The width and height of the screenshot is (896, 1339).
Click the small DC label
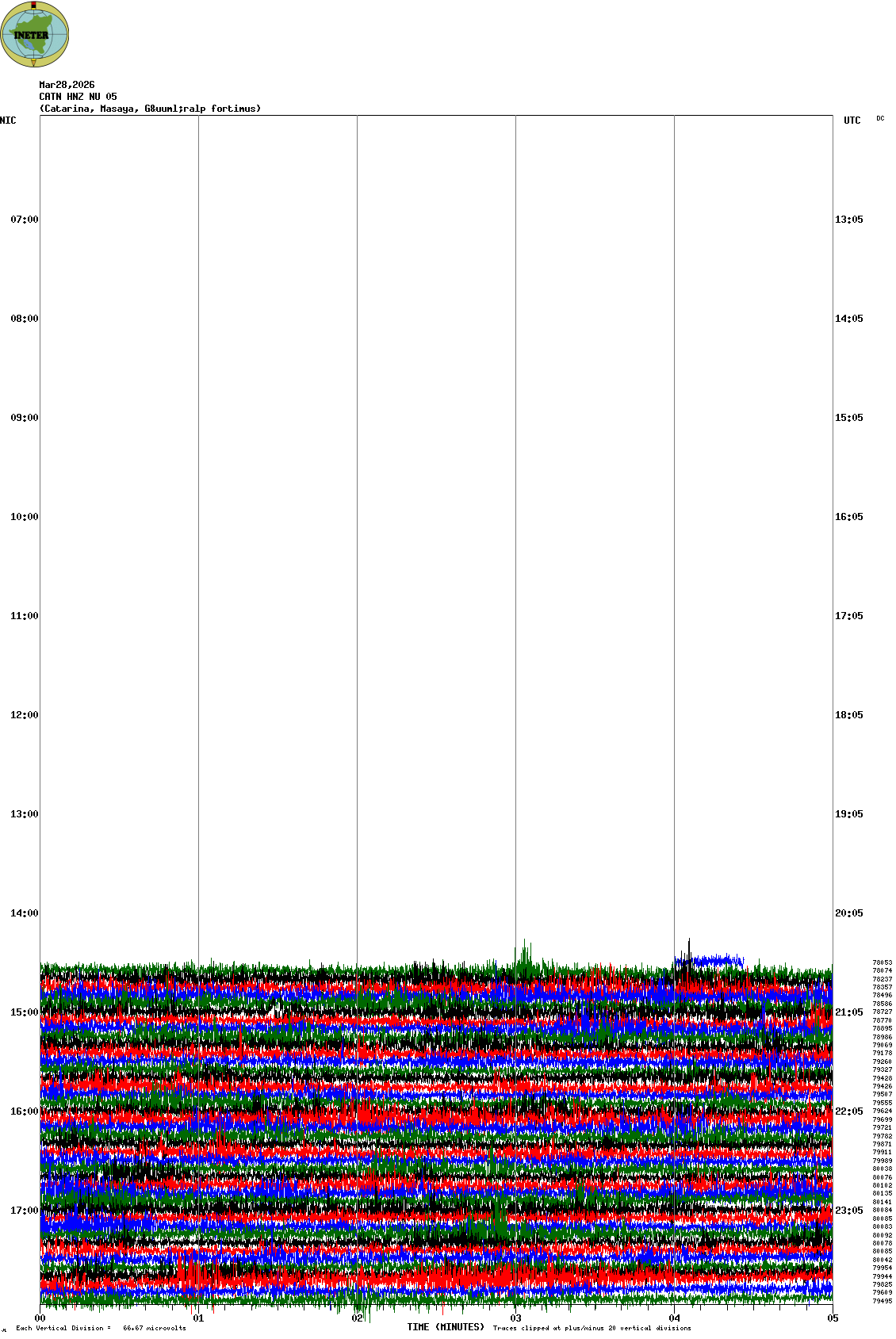pos(880,119)
